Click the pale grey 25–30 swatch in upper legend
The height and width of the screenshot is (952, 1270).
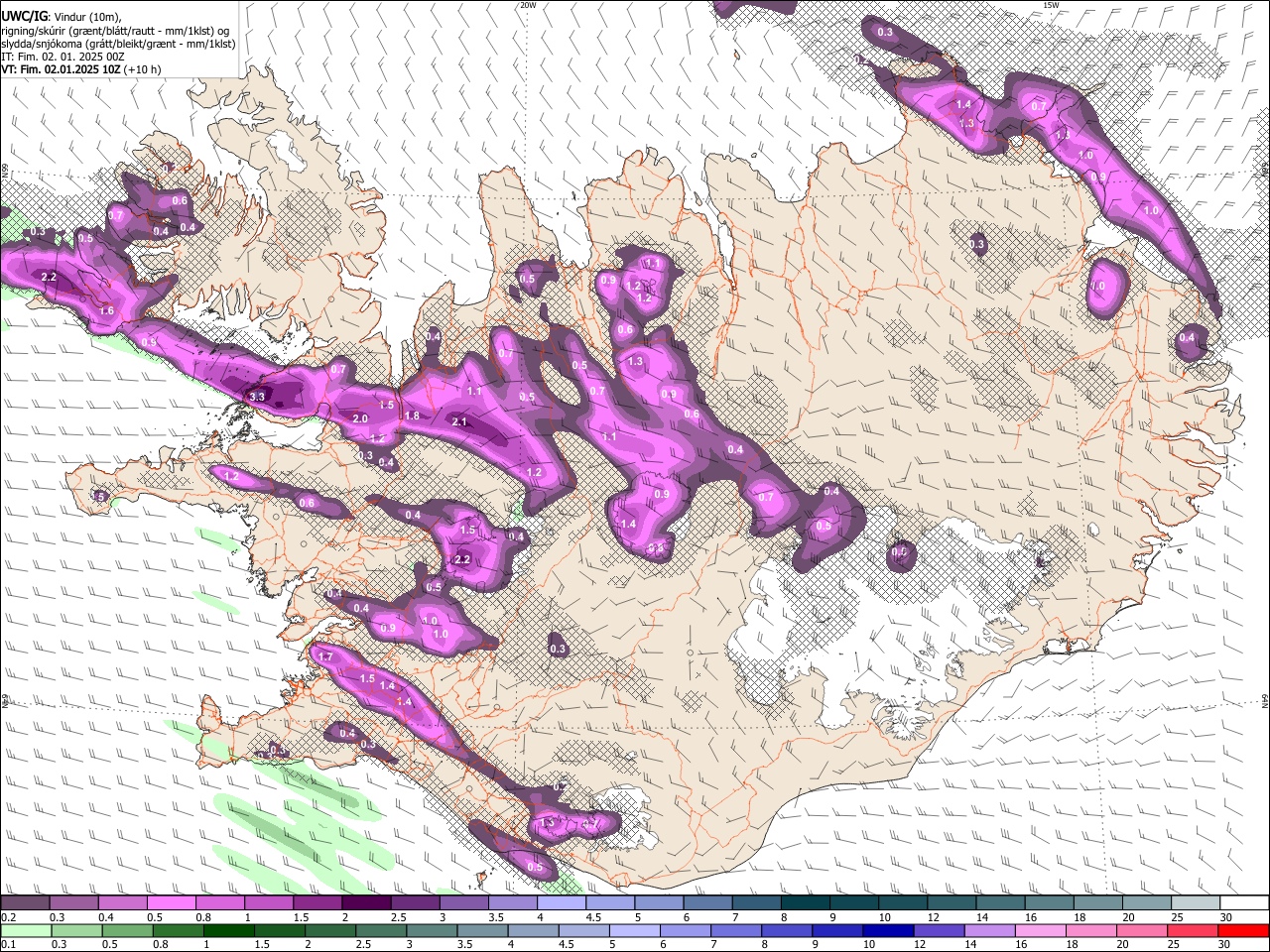pyautogui.click(x=1195, y=903)
